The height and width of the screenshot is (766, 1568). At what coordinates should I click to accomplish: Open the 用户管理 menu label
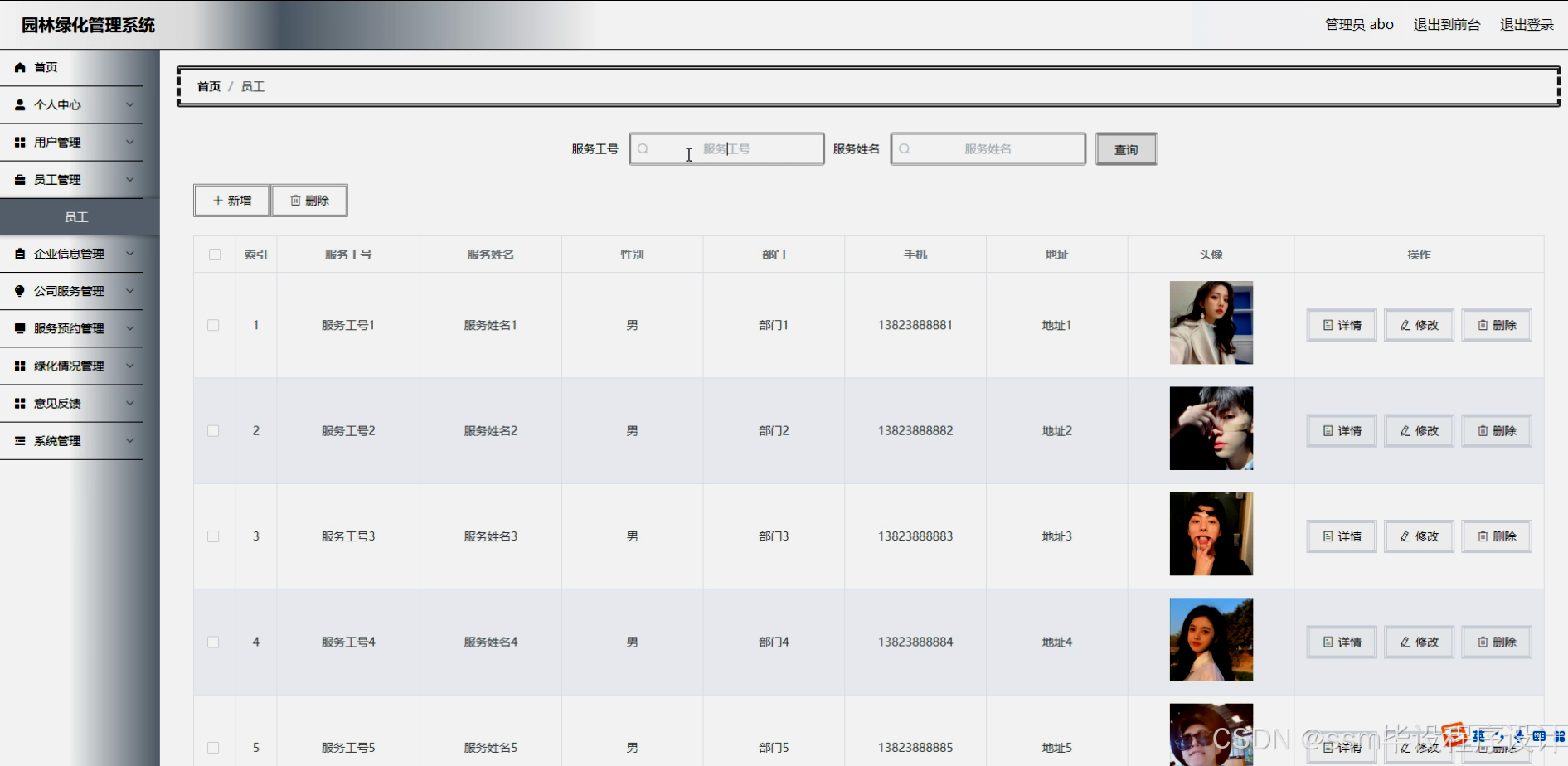click(57, 143)
